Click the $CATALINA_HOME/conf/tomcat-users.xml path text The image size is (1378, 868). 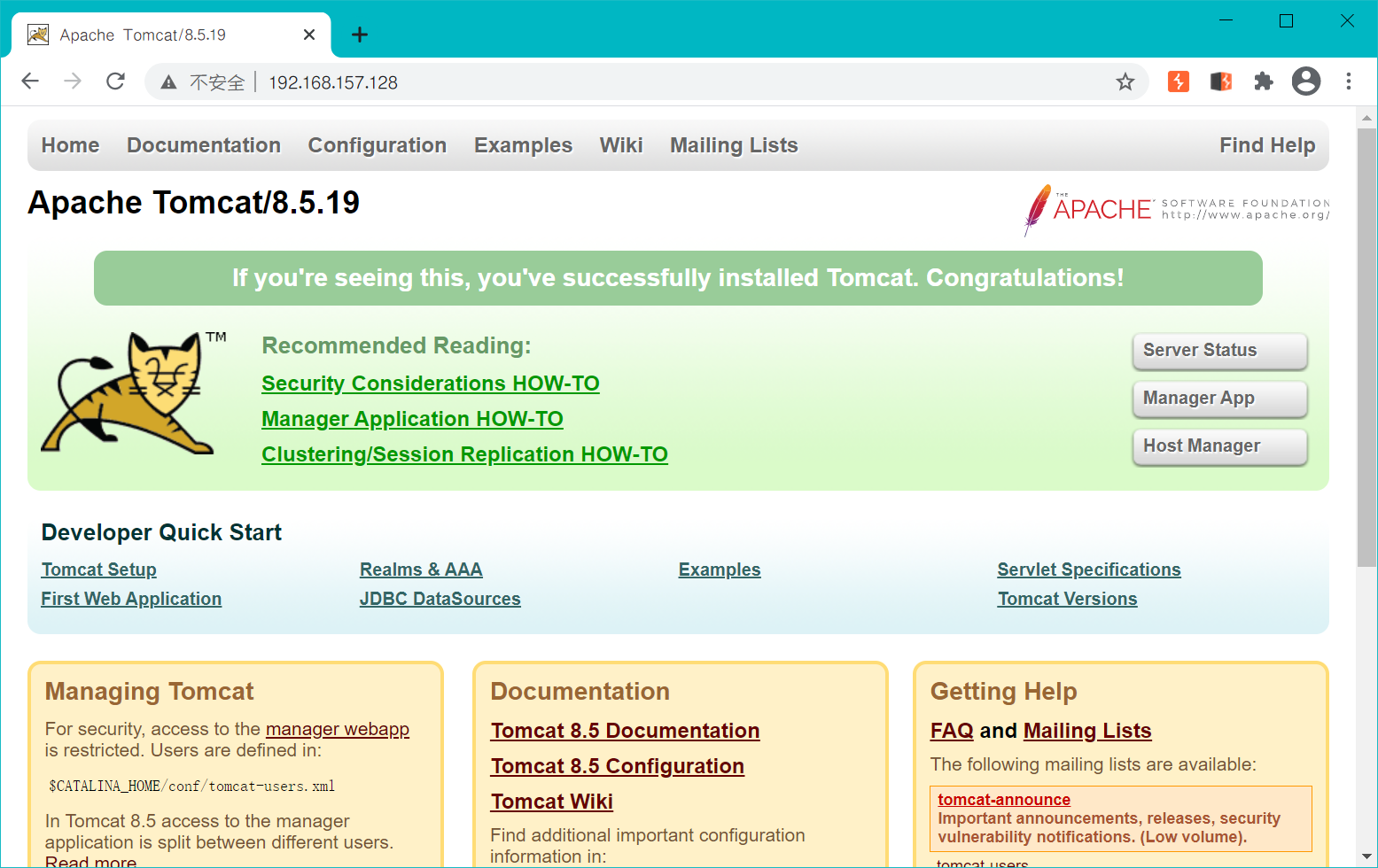point(192,787)
